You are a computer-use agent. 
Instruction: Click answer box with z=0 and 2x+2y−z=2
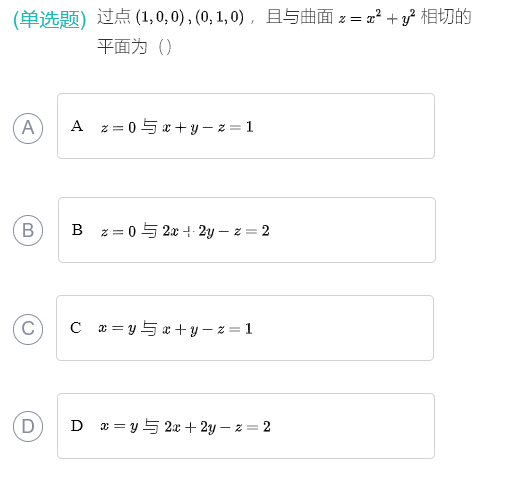pyautogui.click(x=247, y=230)
